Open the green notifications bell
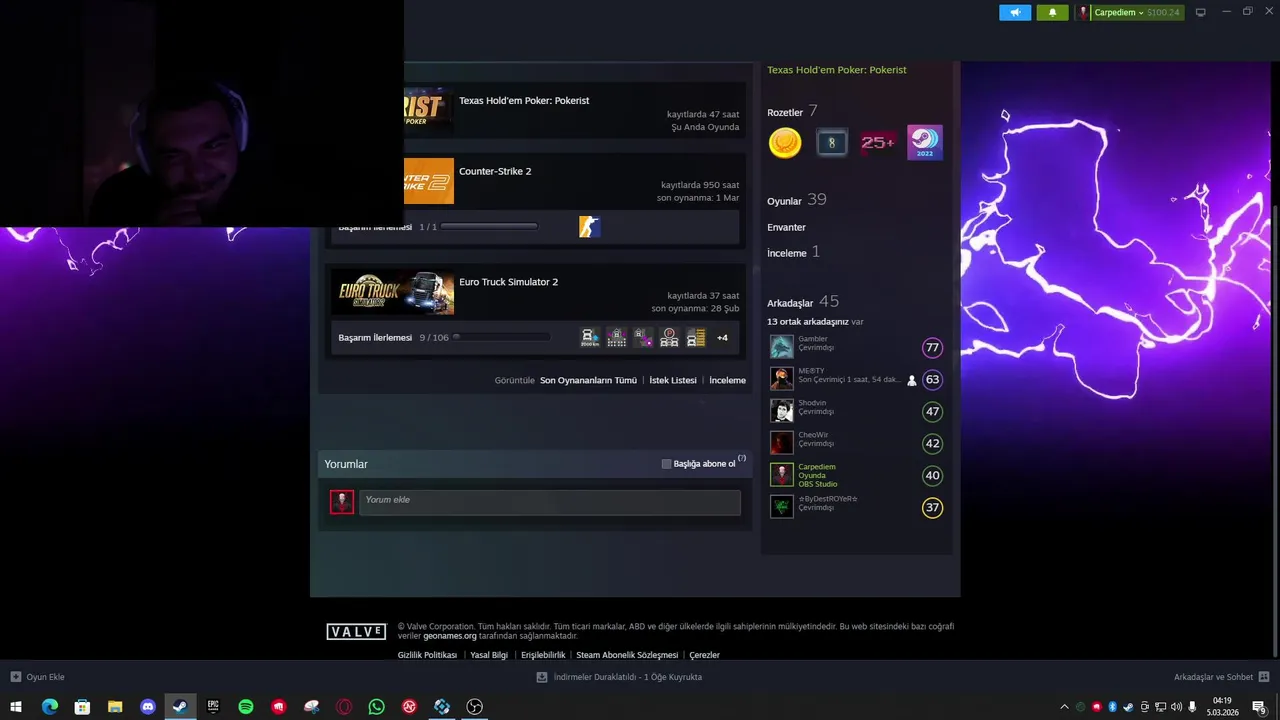 (1052, 12)
